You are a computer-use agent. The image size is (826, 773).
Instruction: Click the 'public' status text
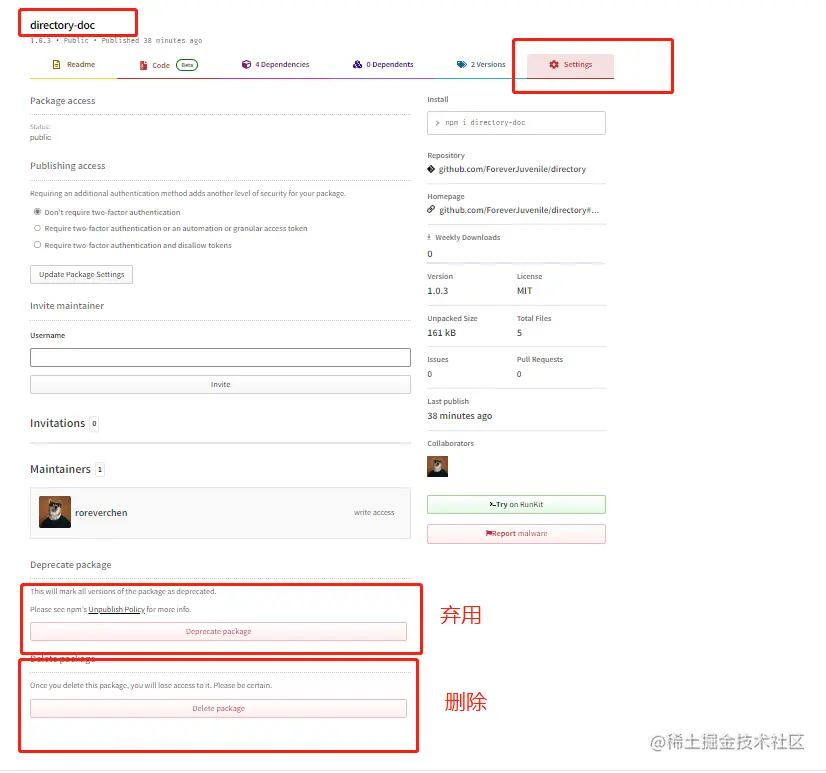[x=41, y=138]
